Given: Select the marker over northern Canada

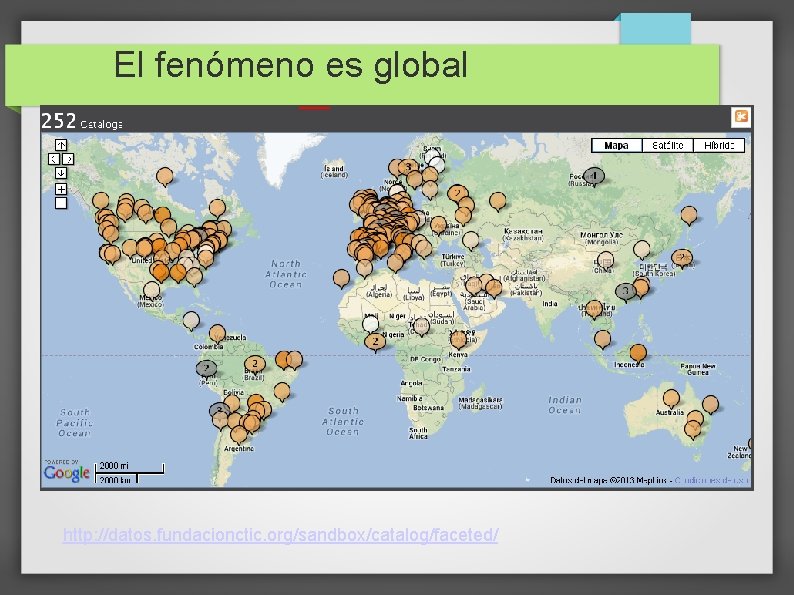Looking at the screenshot, I should 165,176.
